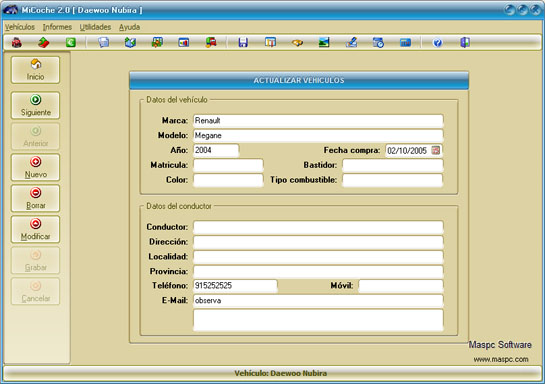Open the Ayuda menu
The width and height of the screenshot is (545, 384).
pos(129,27)
